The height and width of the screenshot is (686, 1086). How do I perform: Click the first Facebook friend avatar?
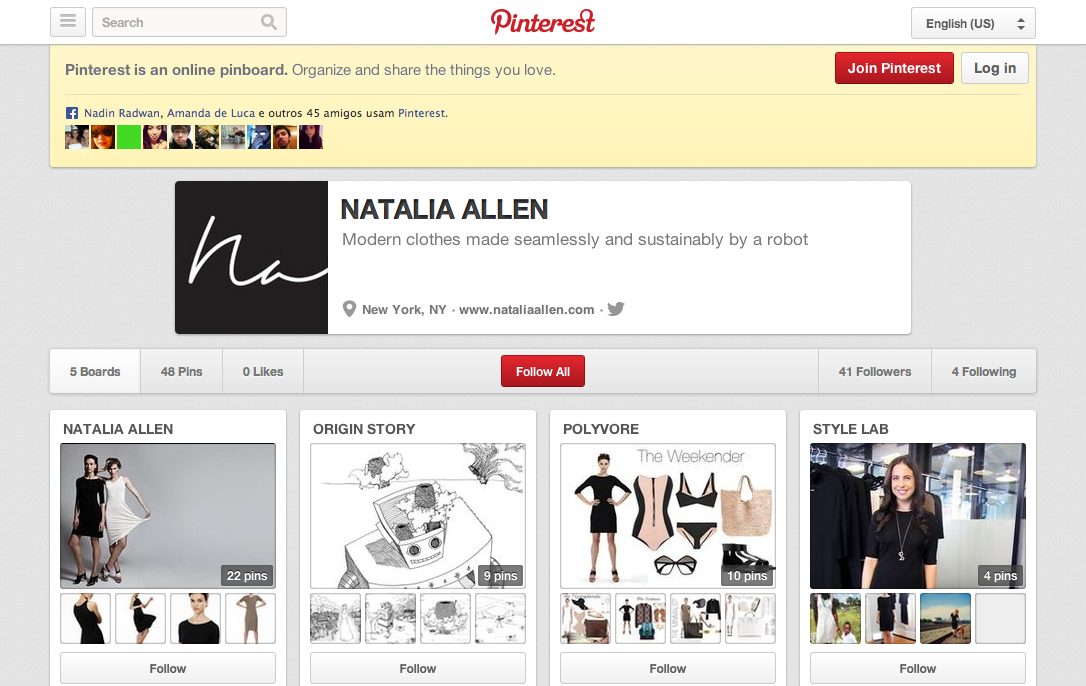[77, 137]
